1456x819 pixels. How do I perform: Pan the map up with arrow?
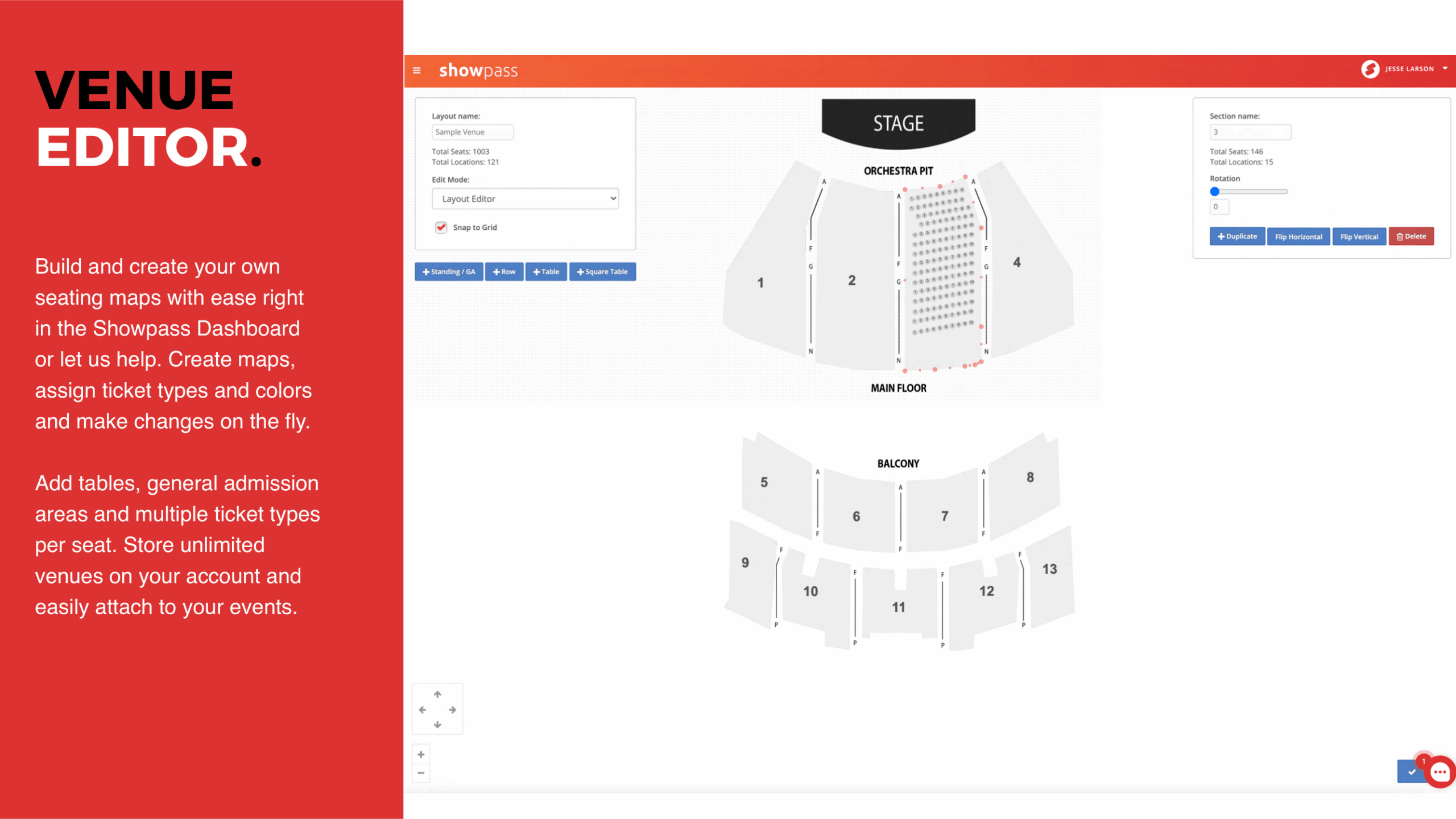[x=437, y=694]
